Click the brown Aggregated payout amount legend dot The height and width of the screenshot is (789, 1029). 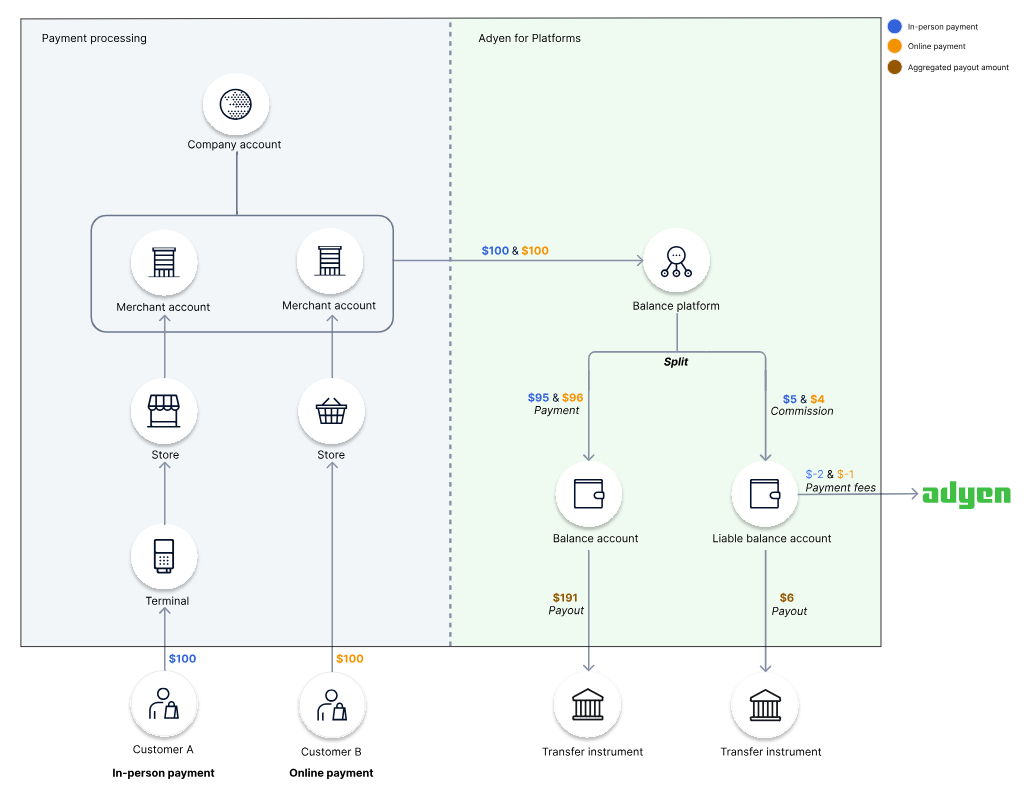point(894,67)
